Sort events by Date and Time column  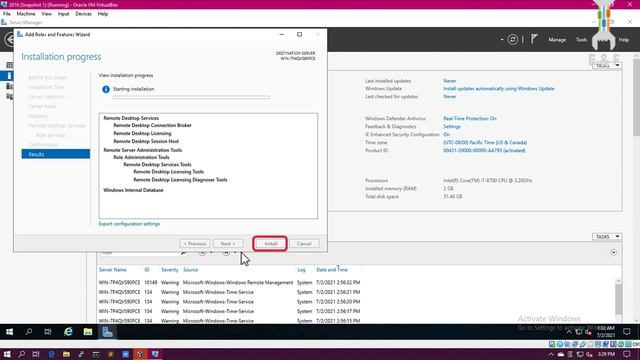(332, 270)
